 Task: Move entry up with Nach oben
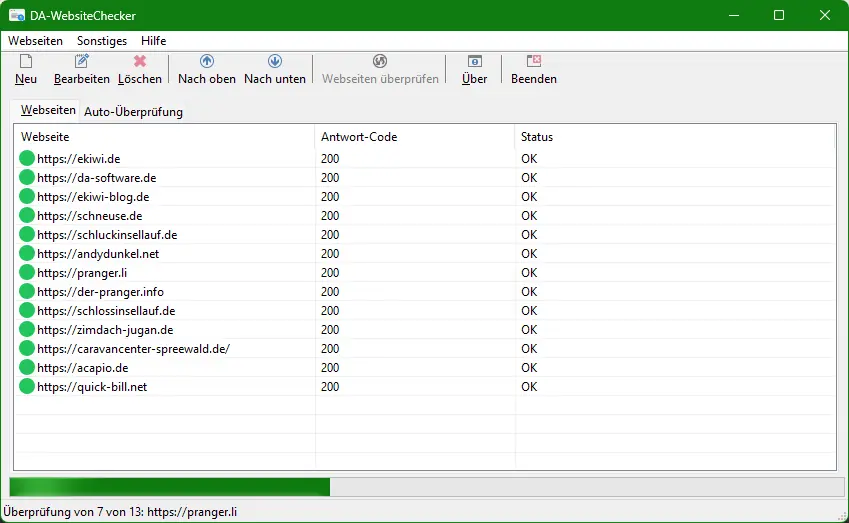[x=207, y=62]
